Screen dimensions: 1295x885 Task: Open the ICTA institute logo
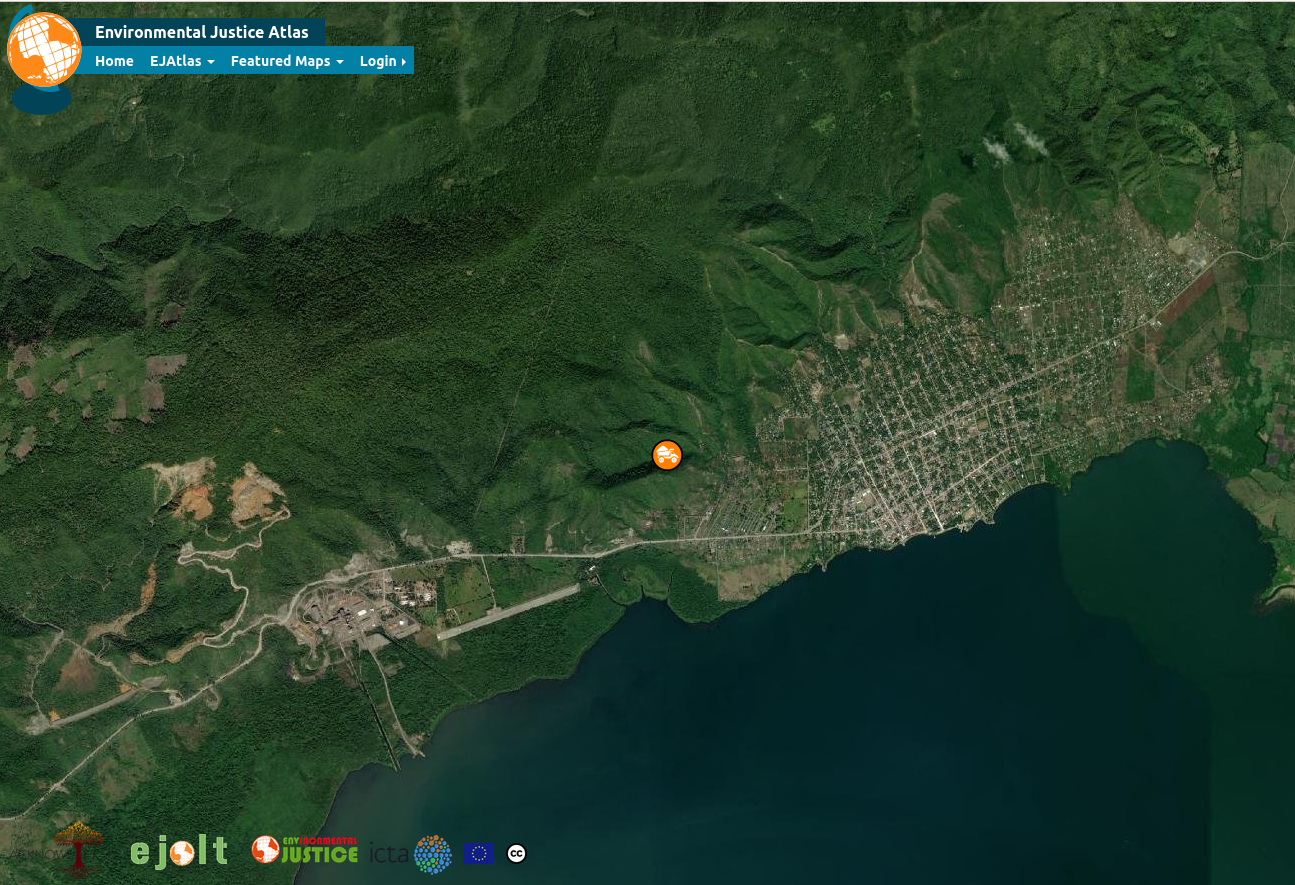[x=411, y=853]
